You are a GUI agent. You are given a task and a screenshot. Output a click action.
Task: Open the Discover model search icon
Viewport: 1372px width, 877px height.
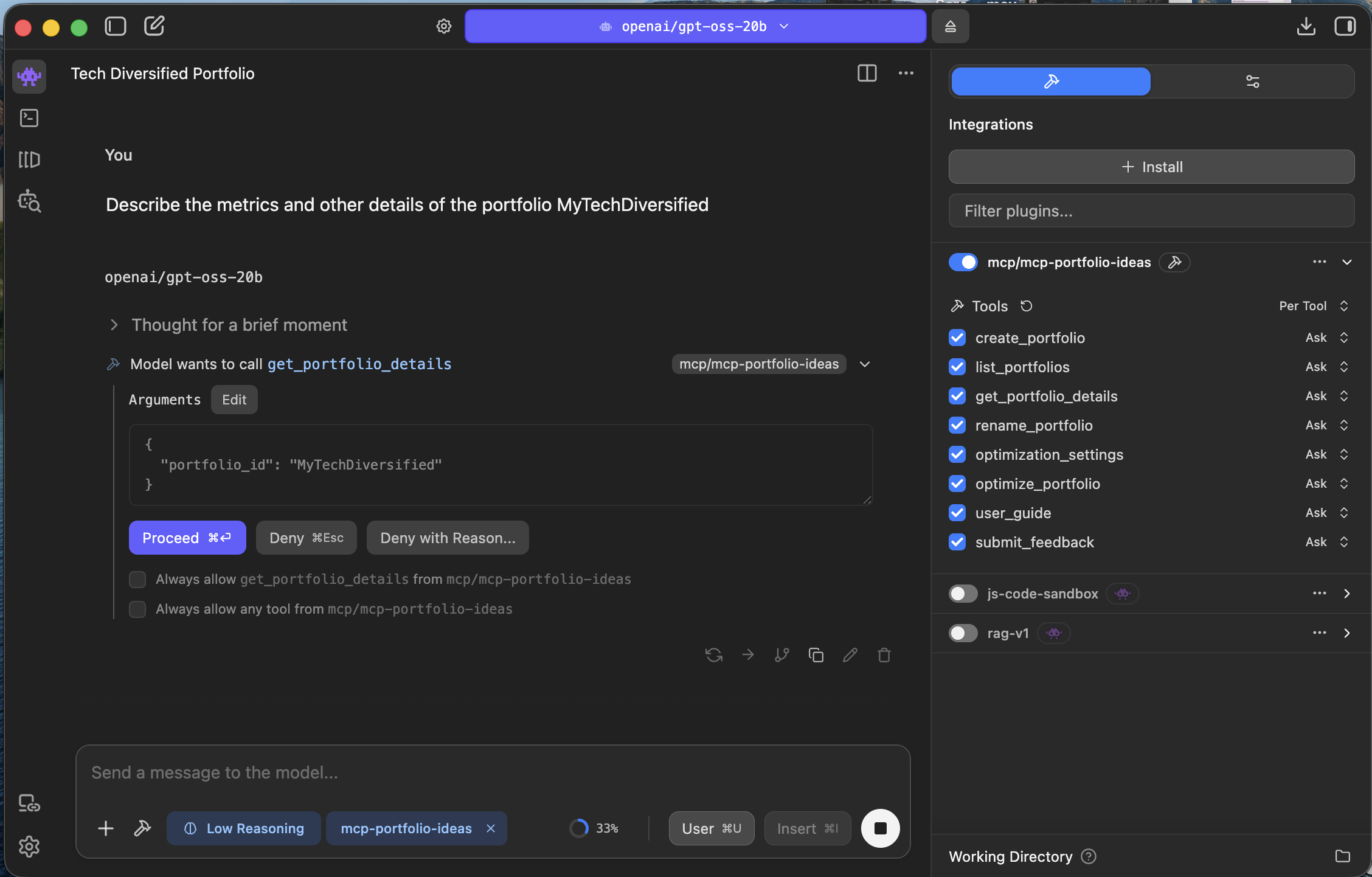tap(29, 201)
